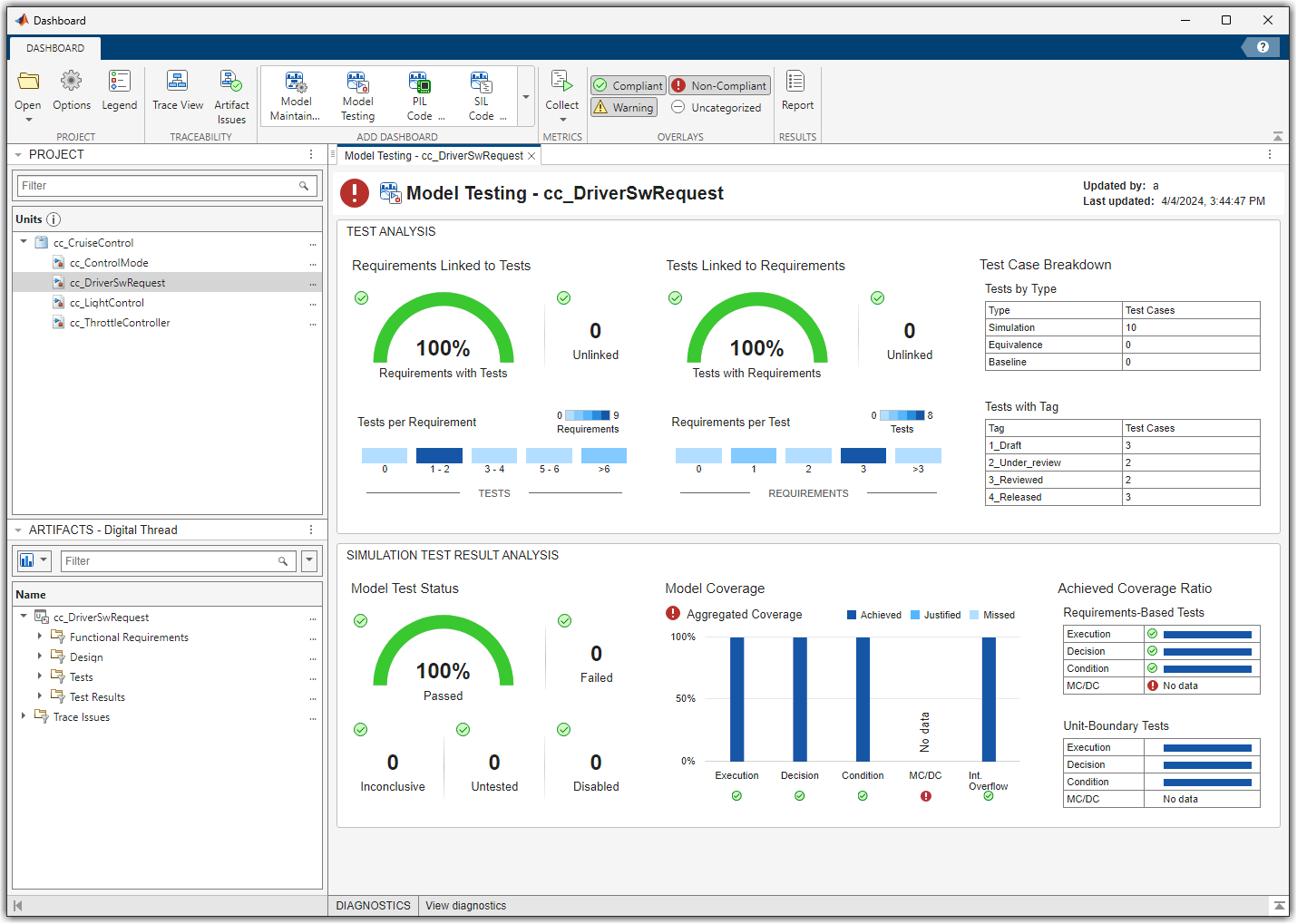
Task: Toggle the Compliant overlay
Action: pyautogui.click(x=629, y=85)
